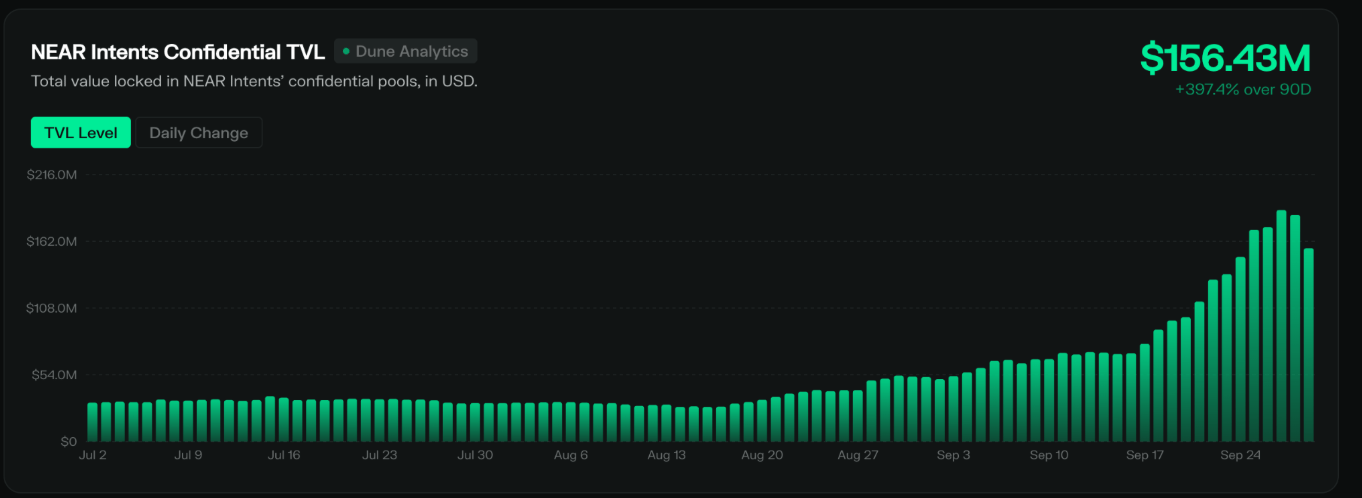Click the Jul 2 x-axis label
Viewport: 1362px width, 498px height.
pyautogui.click(x=92, y=455)
